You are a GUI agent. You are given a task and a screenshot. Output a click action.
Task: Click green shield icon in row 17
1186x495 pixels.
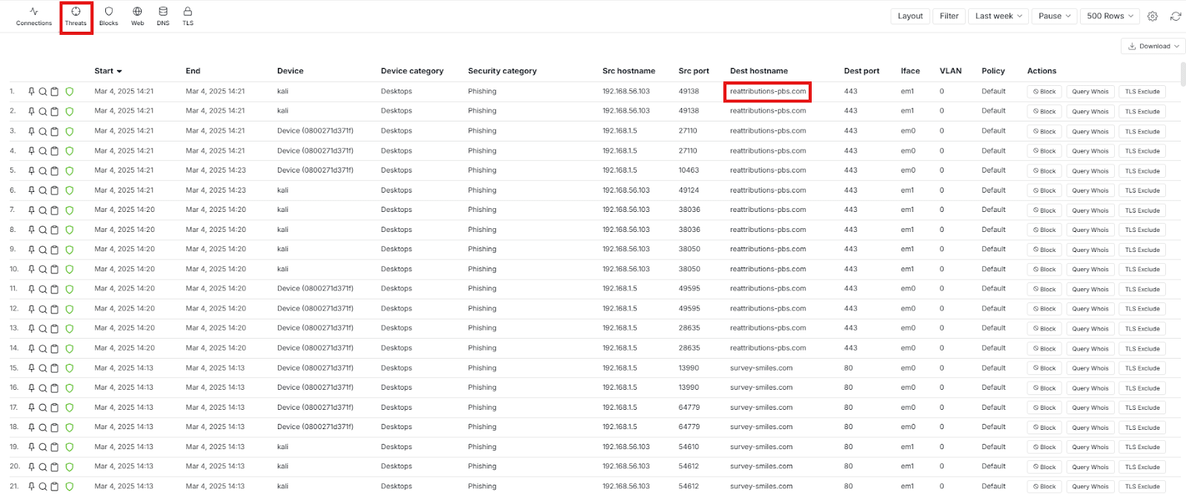click(69, 407)
